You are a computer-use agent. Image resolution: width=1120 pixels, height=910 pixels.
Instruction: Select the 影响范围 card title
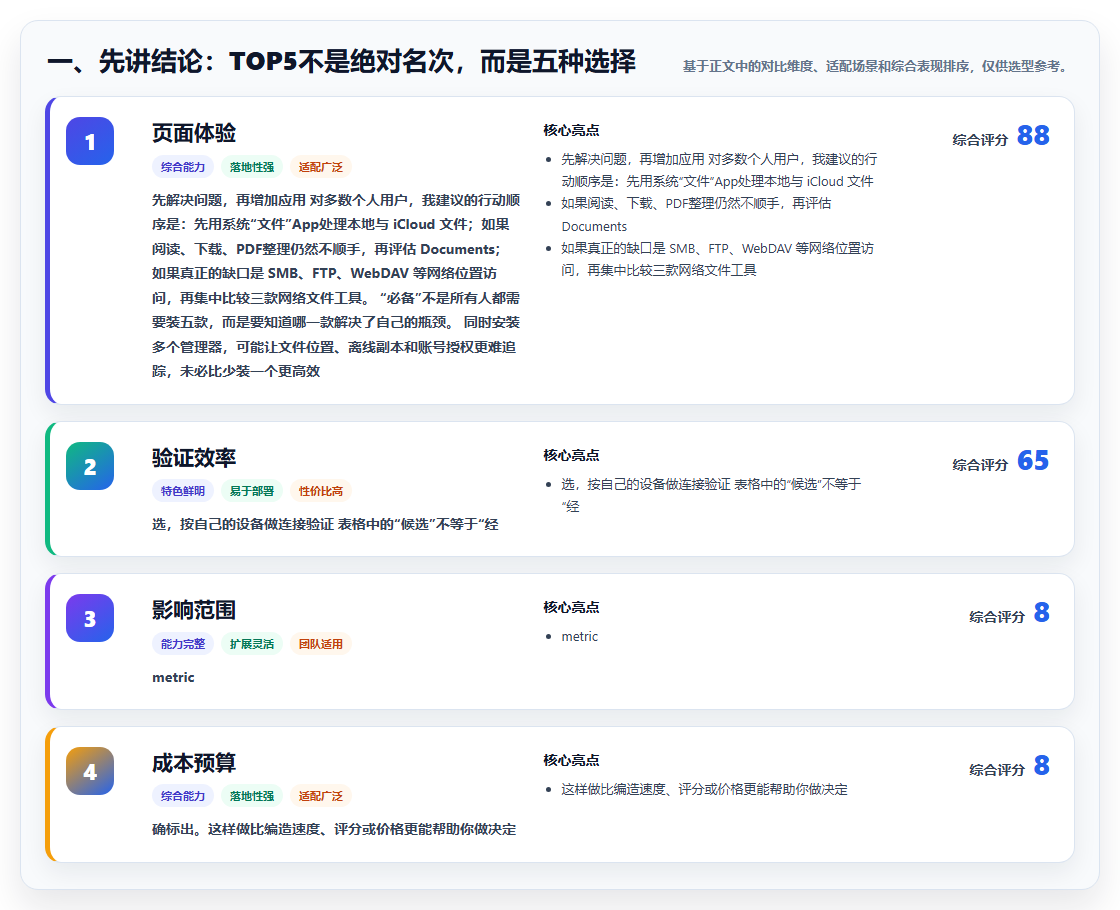tap(194, 610)
